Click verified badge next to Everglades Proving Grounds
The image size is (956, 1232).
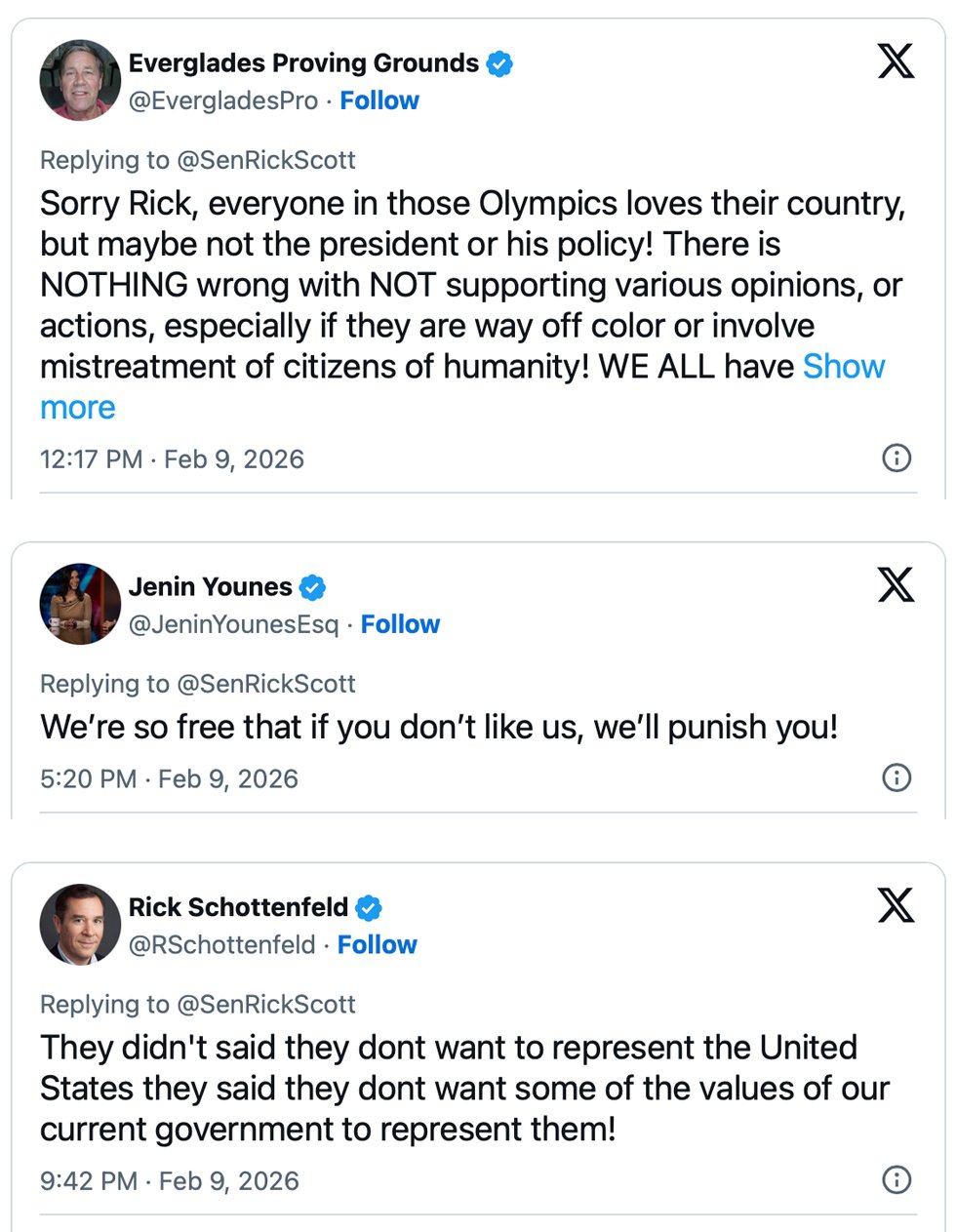(499, 64)
